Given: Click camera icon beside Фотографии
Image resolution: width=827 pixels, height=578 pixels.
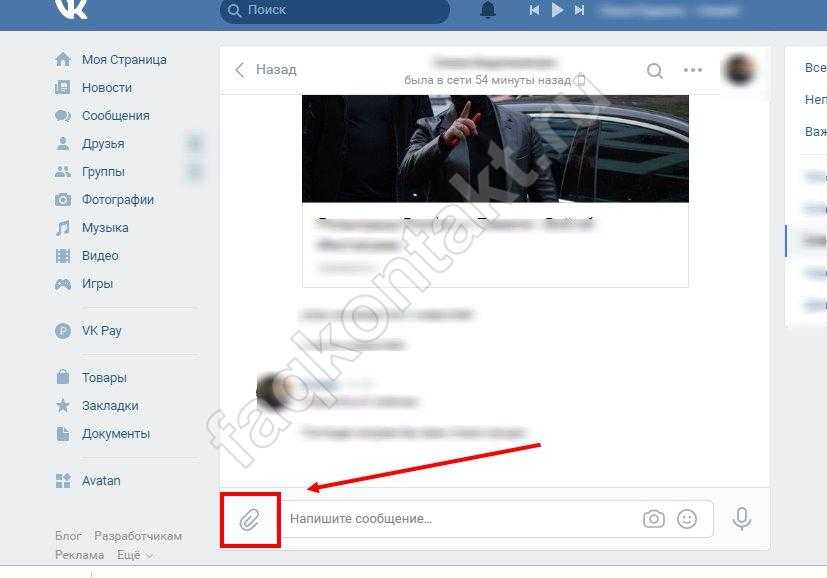Looking at the screenshot, I should click(x=63, y=199).
